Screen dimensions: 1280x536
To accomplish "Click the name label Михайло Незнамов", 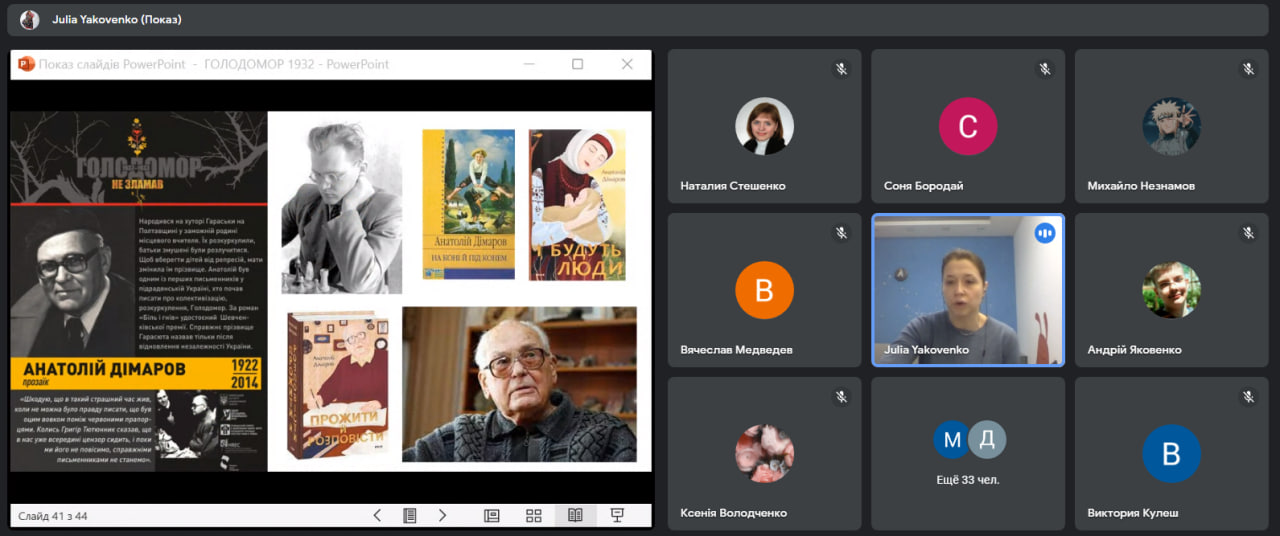I will [x=1141, y=186].
